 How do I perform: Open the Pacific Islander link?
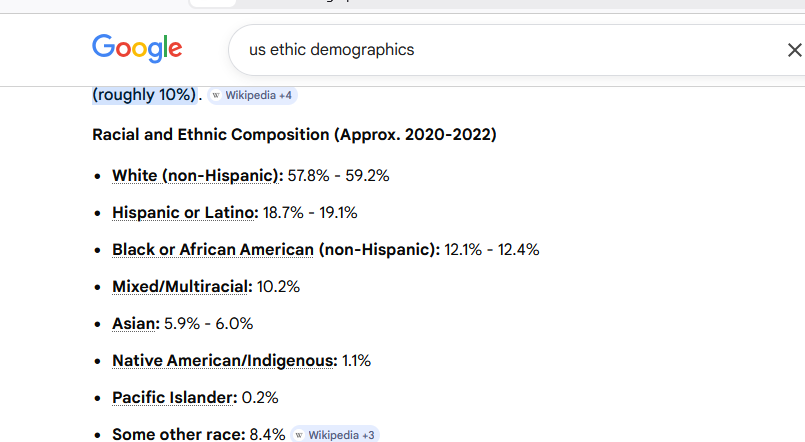point(174,397)
